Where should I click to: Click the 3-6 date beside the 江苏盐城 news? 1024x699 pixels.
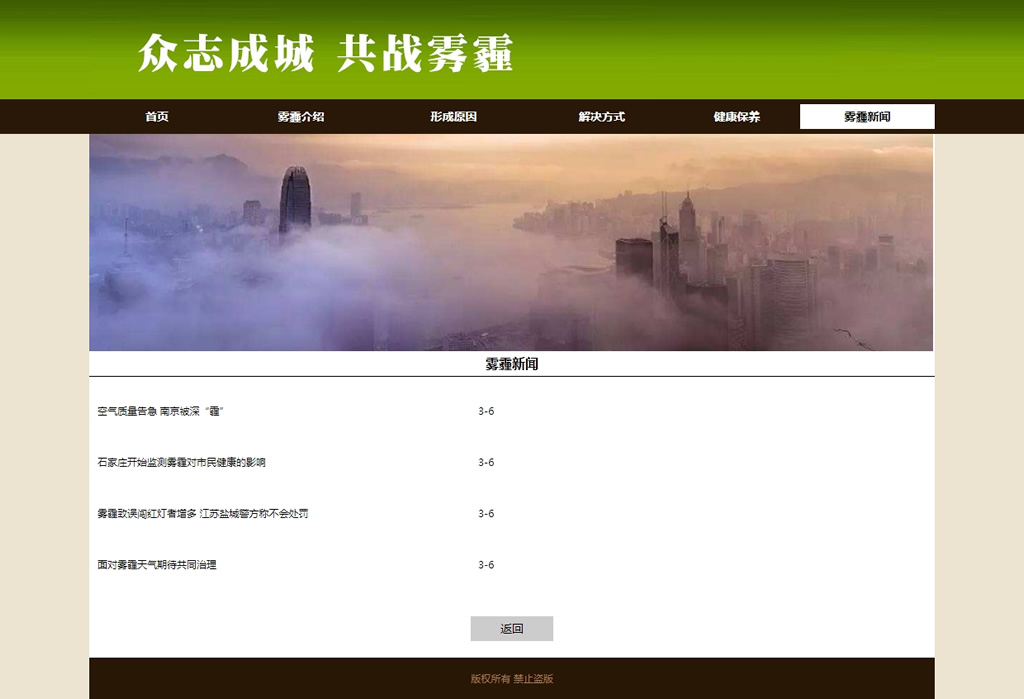pos(486,514)
